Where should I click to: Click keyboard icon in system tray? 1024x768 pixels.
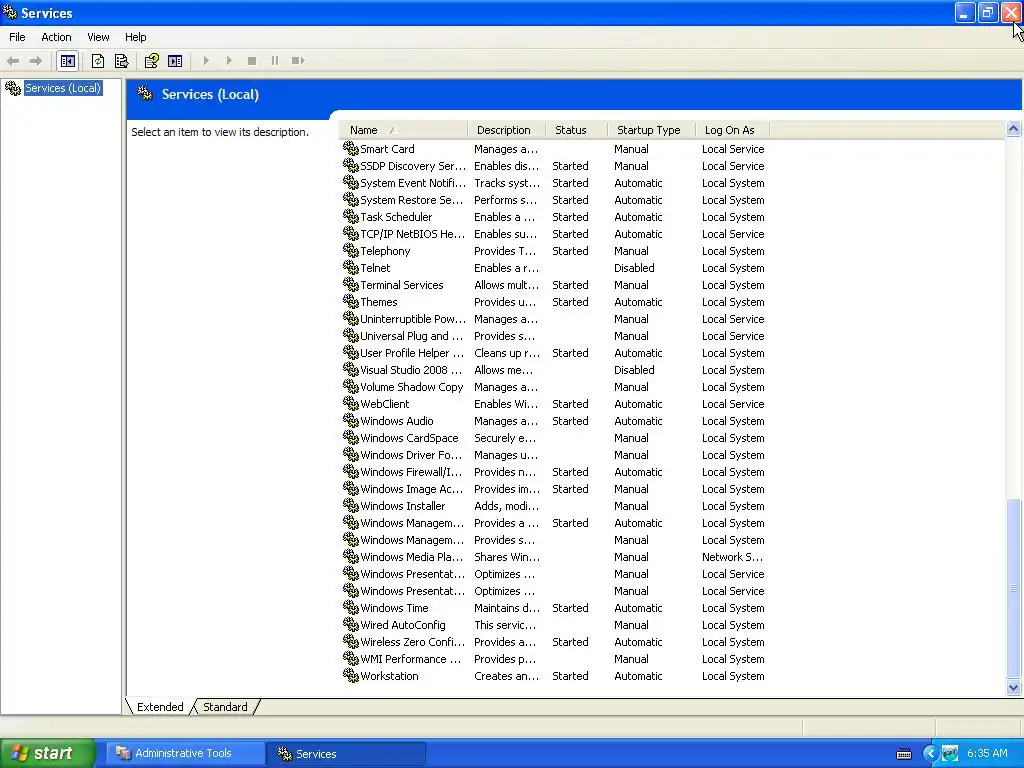click(x=904, y=754)
